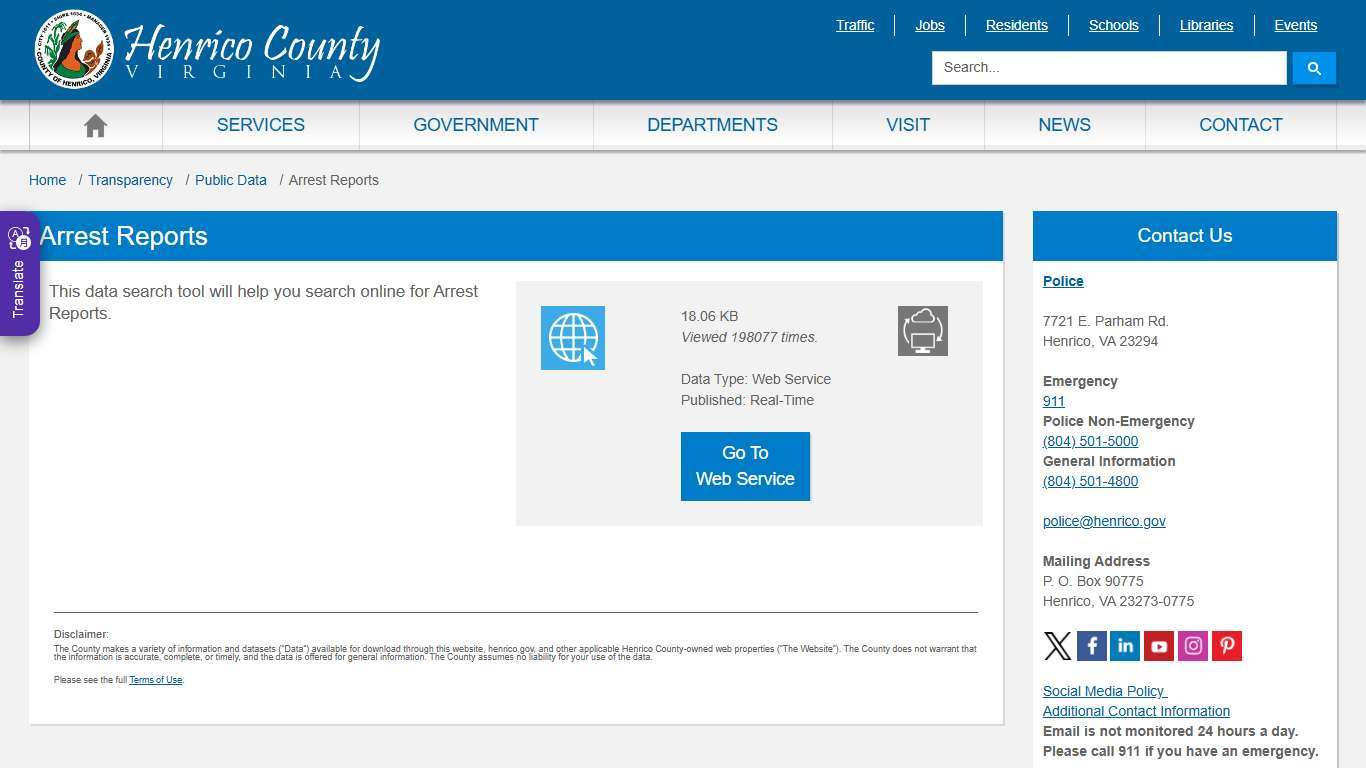Click the Facebook social media icon

pos(1091,645)
